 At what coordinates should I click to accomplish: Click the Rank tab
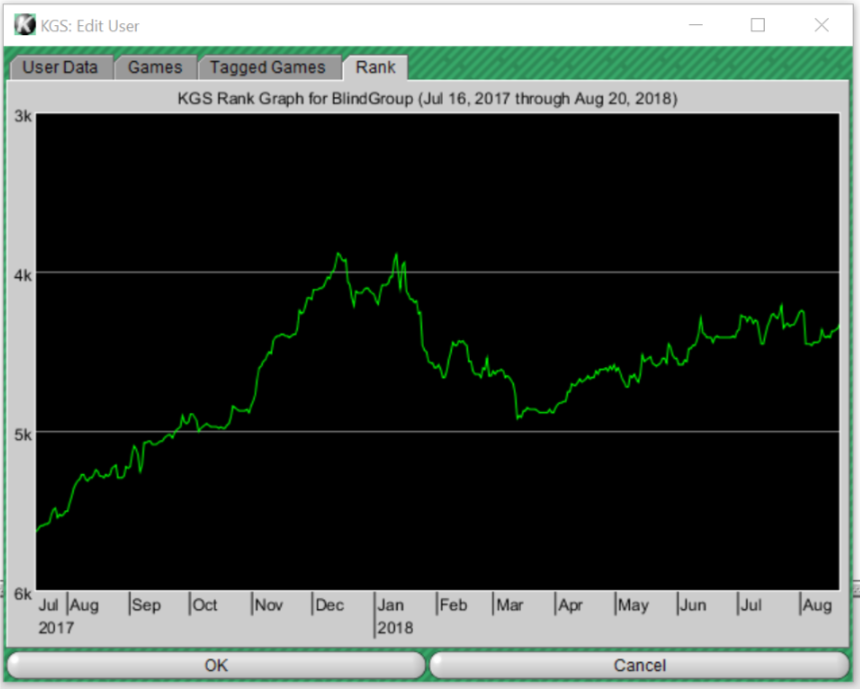375,68
